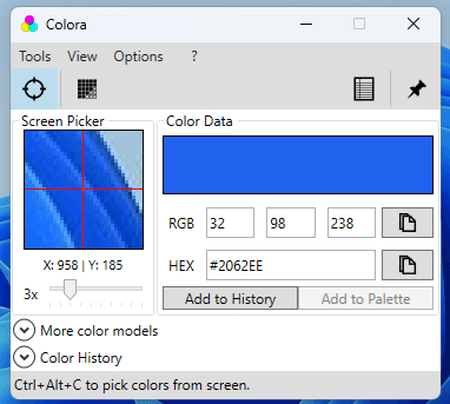Copy the RGB values to clipboard
This screenshot has height=404, width=450.
pyautogui.click(x=407, y=223)
